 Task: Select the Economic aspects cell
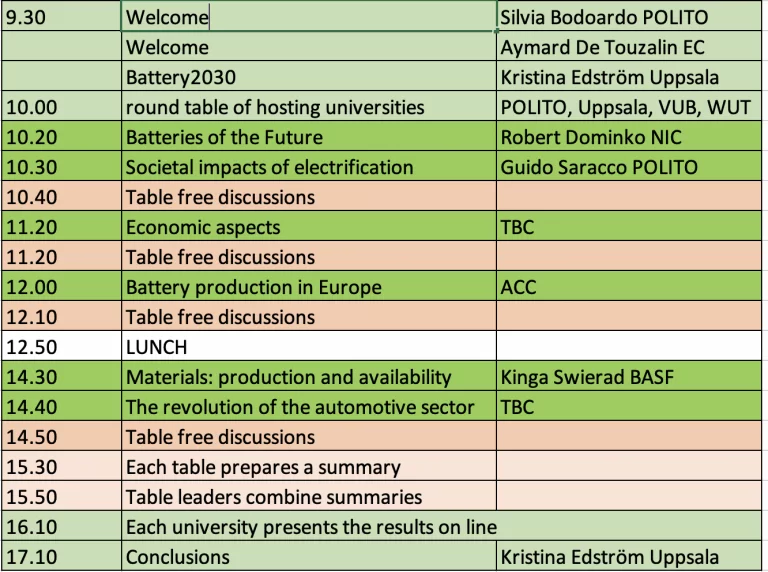pyautogui.click(x=309, y=226)
